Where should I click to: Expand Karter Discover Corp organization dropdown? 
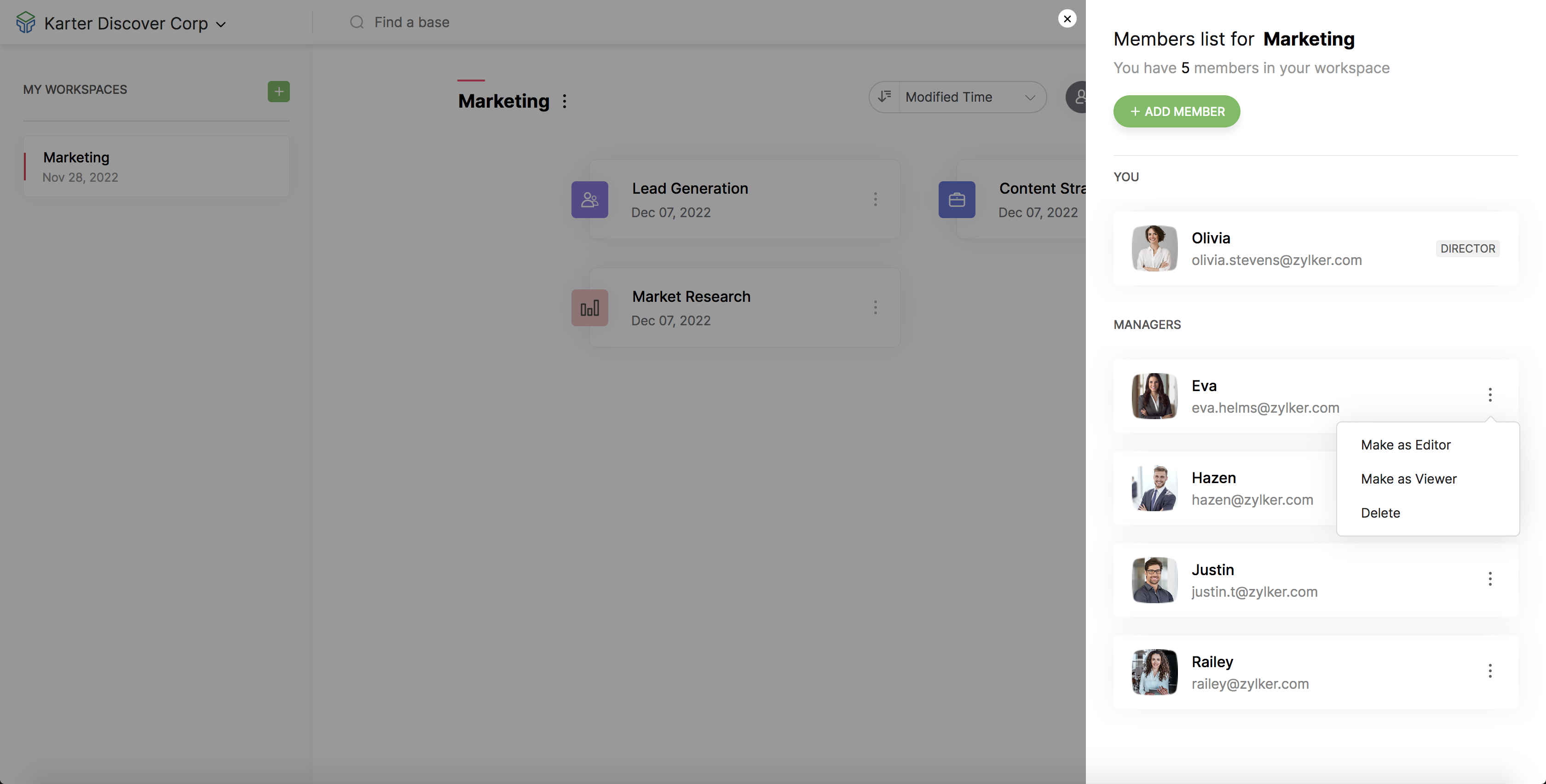pyautogui.click(x=220, y=24)
